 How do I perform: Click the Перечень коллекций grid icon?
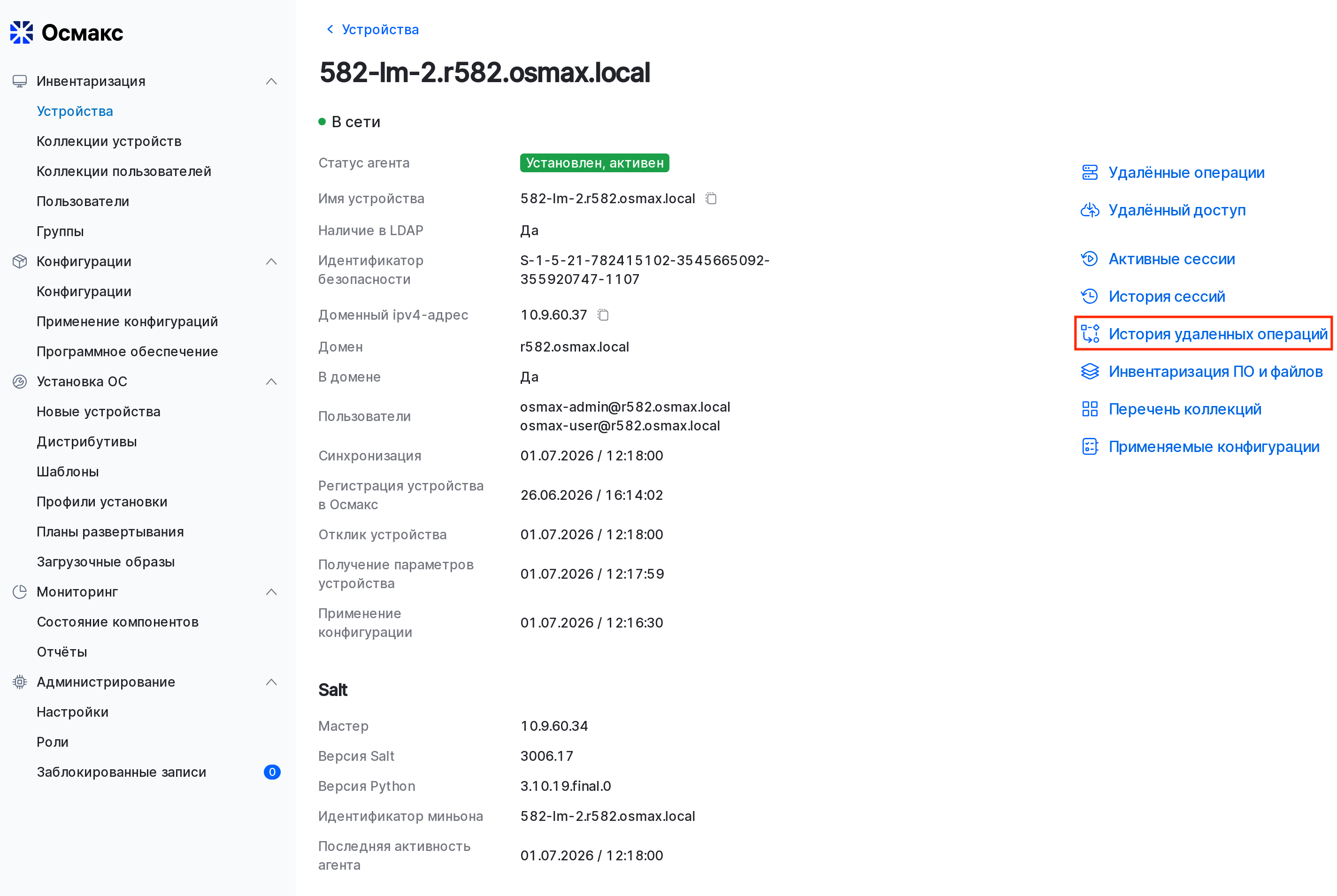point(1090,409)
